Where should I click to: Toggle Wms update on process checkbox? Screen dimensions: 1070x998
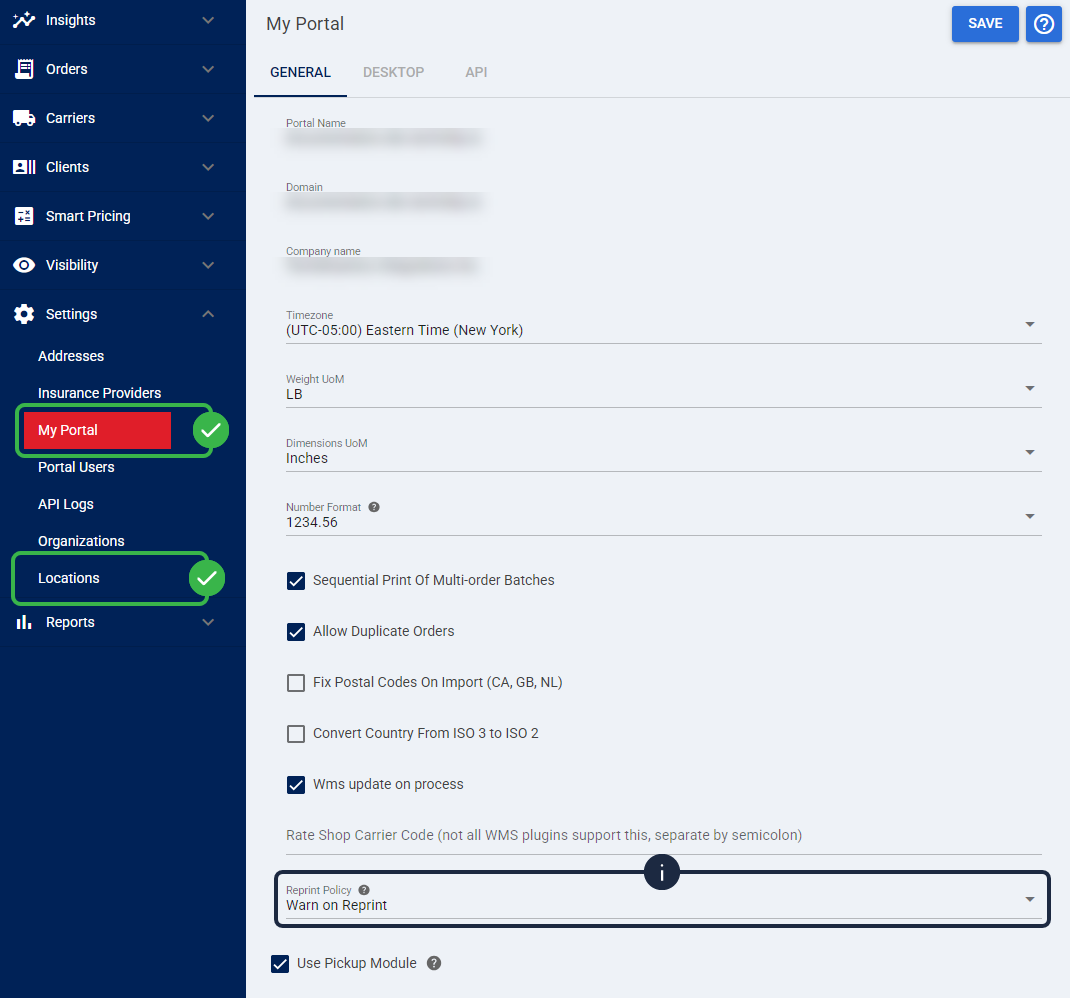(295, 785)
